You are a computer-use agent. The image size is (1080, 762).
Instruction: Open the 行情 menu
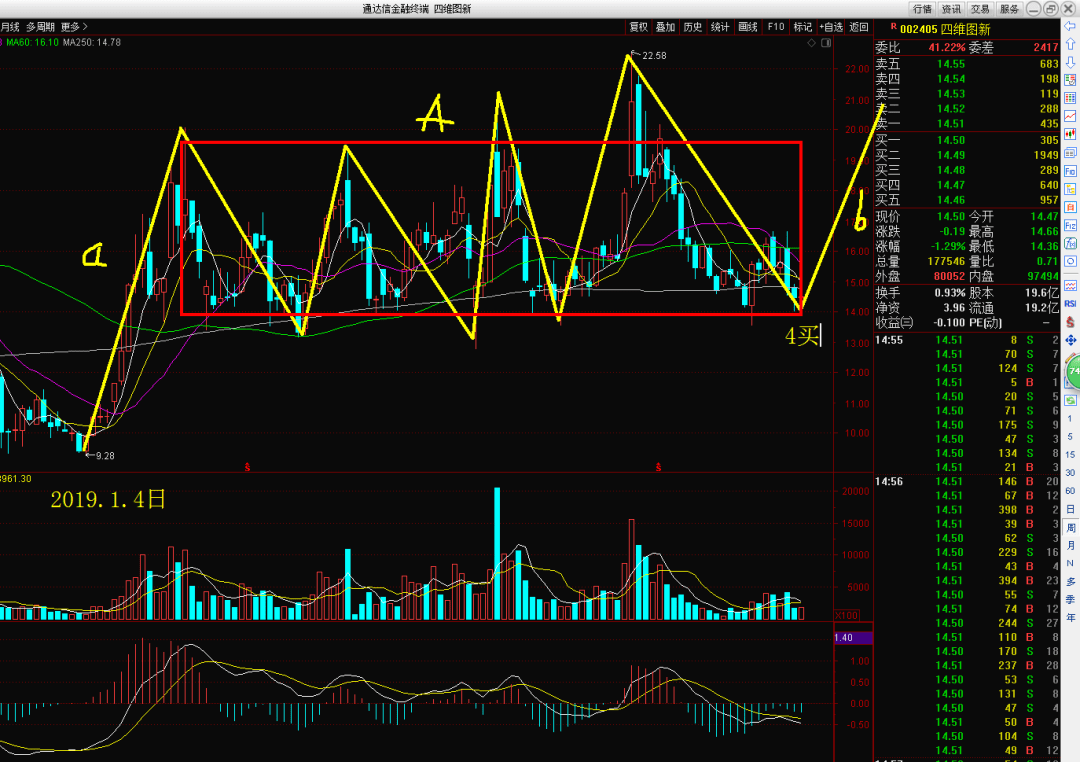(x=922, y=9)
